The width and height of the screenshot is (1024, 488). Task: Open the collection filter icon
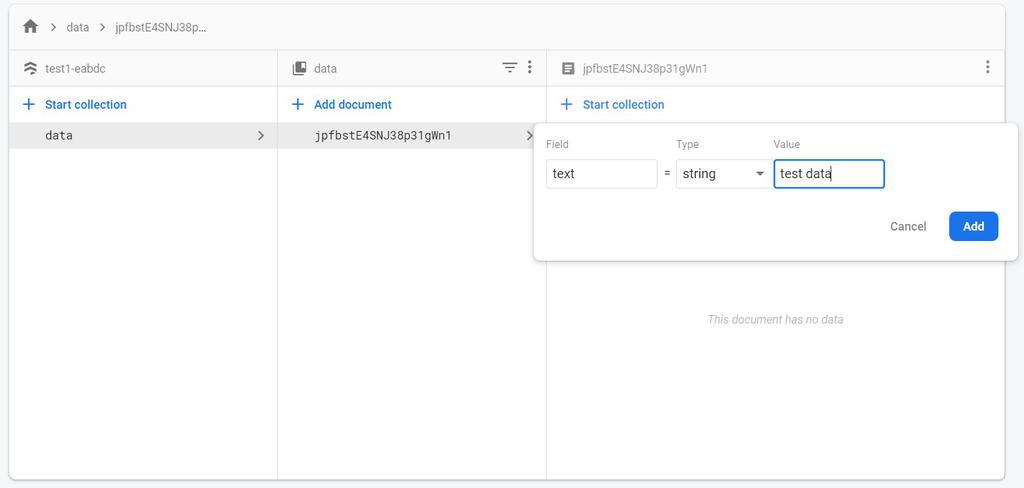[510, 68]
